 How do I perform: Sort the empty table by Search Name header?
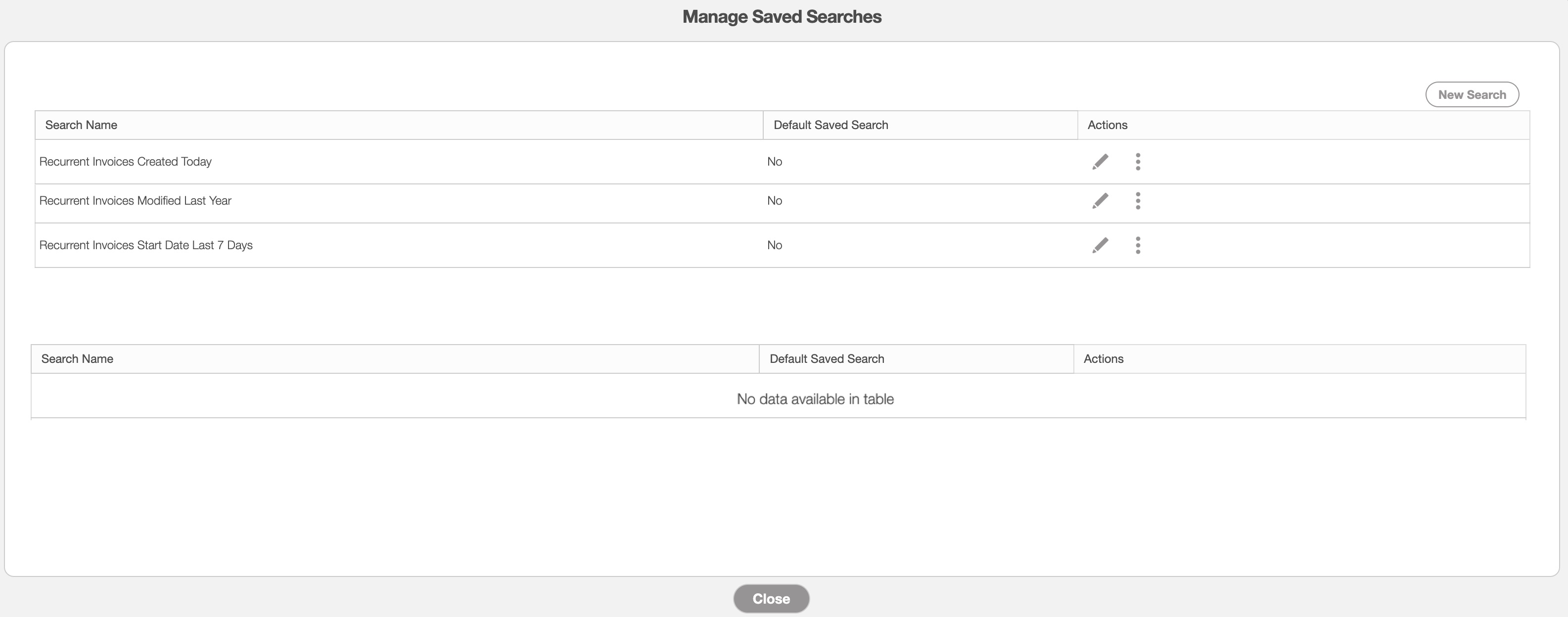coord(77,359)
